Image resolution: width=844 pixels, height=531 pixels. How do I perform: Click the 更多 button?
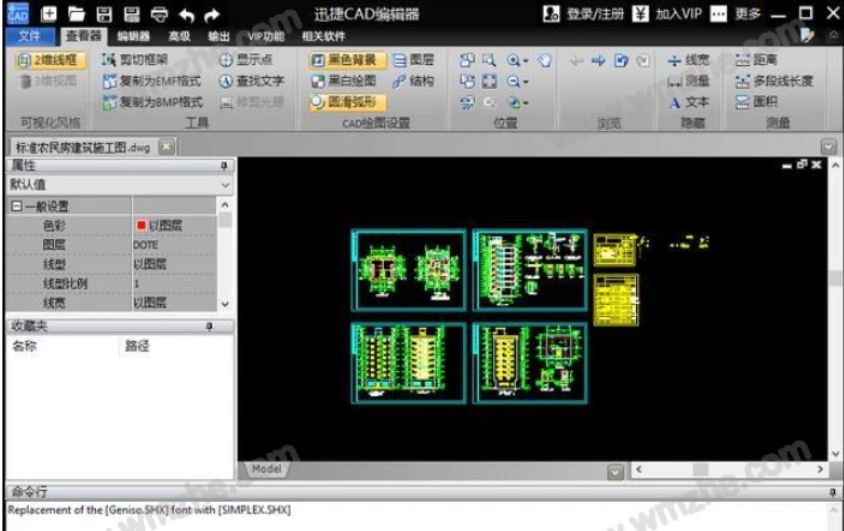pyautogui.click(x=735, y=14)
